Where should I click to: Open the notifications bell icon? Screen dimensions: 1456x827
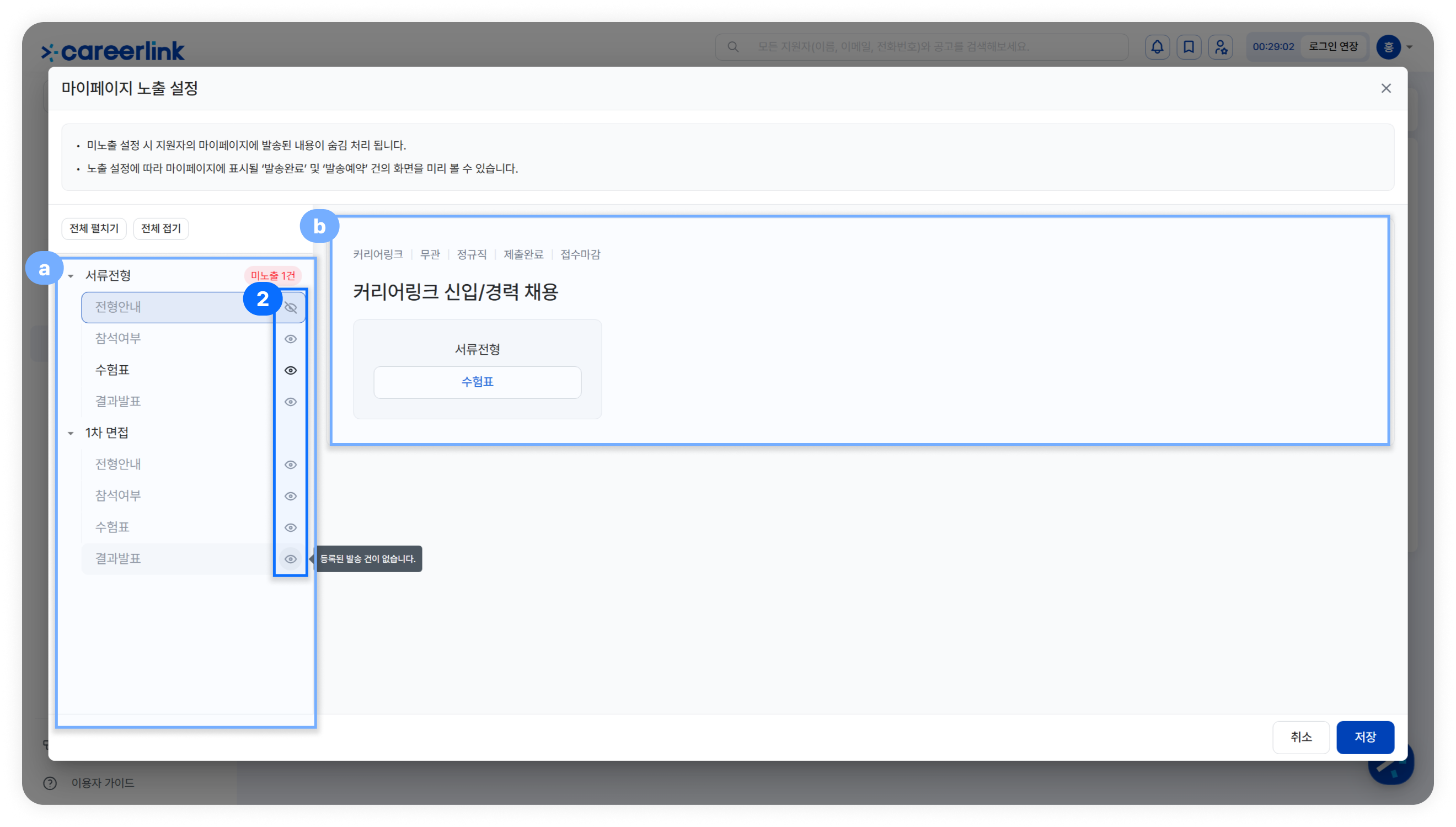[x=1157, y=46]
